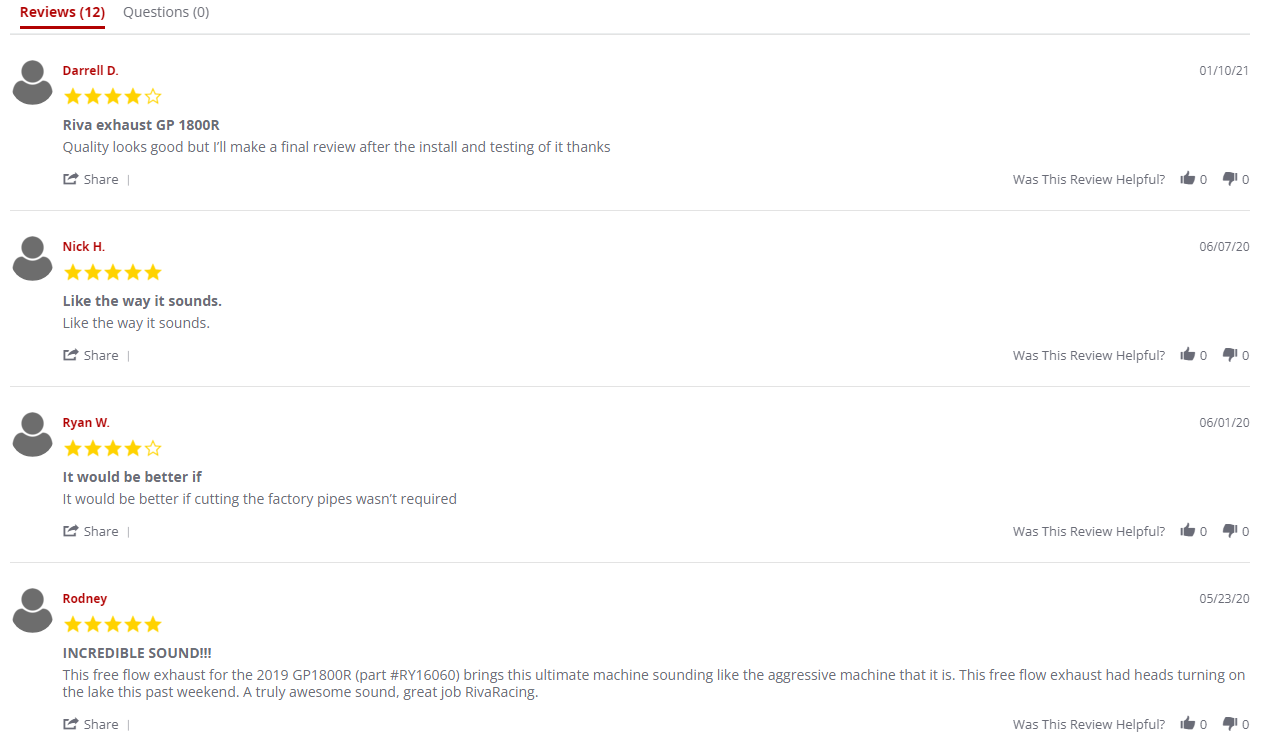Thumbs up Darrell D.'s review

[x=1188, y=179]
